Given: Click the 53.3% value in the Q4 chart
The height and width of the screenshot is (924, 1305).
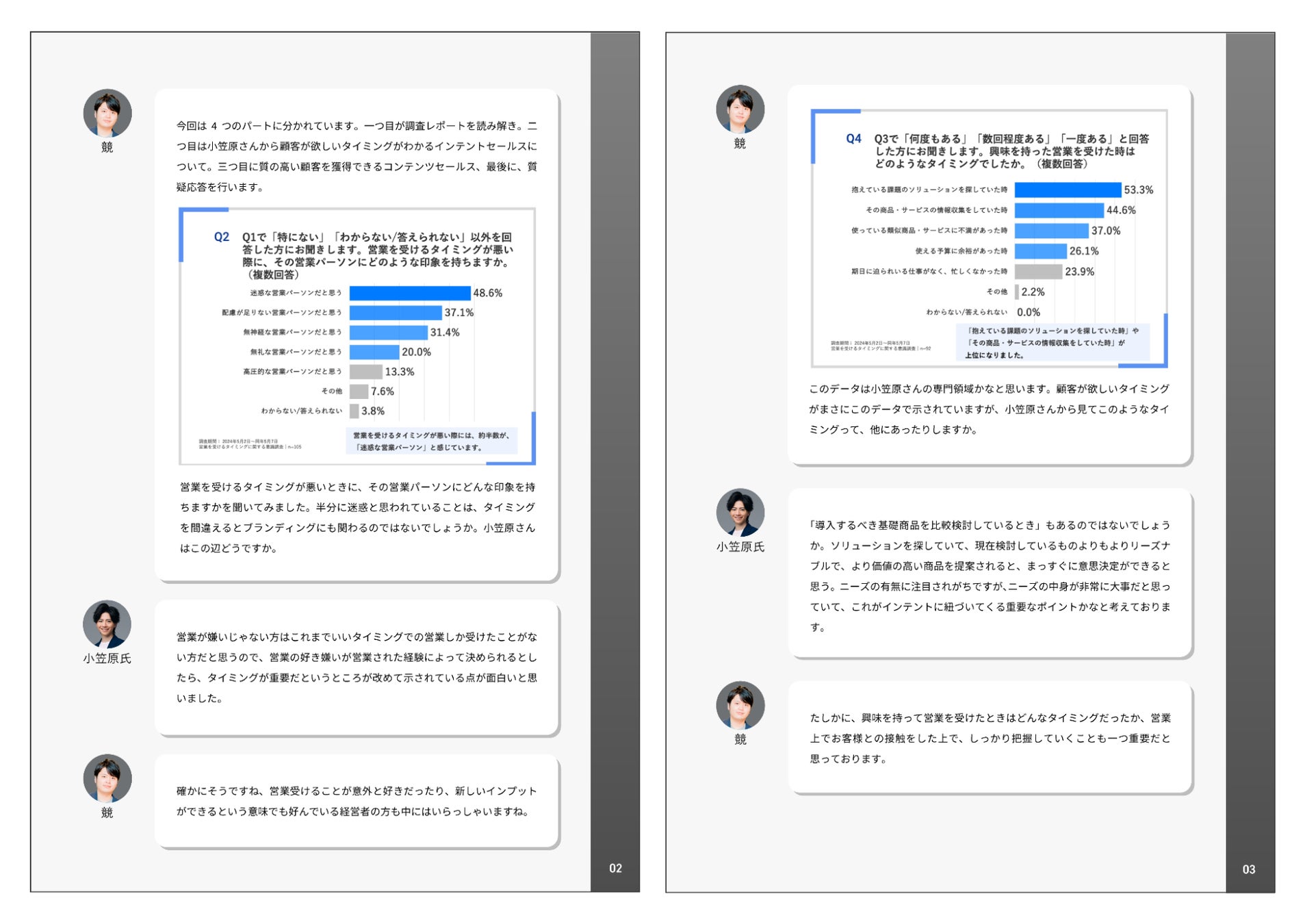Looking at the screenshot, I should [1139, 190].
